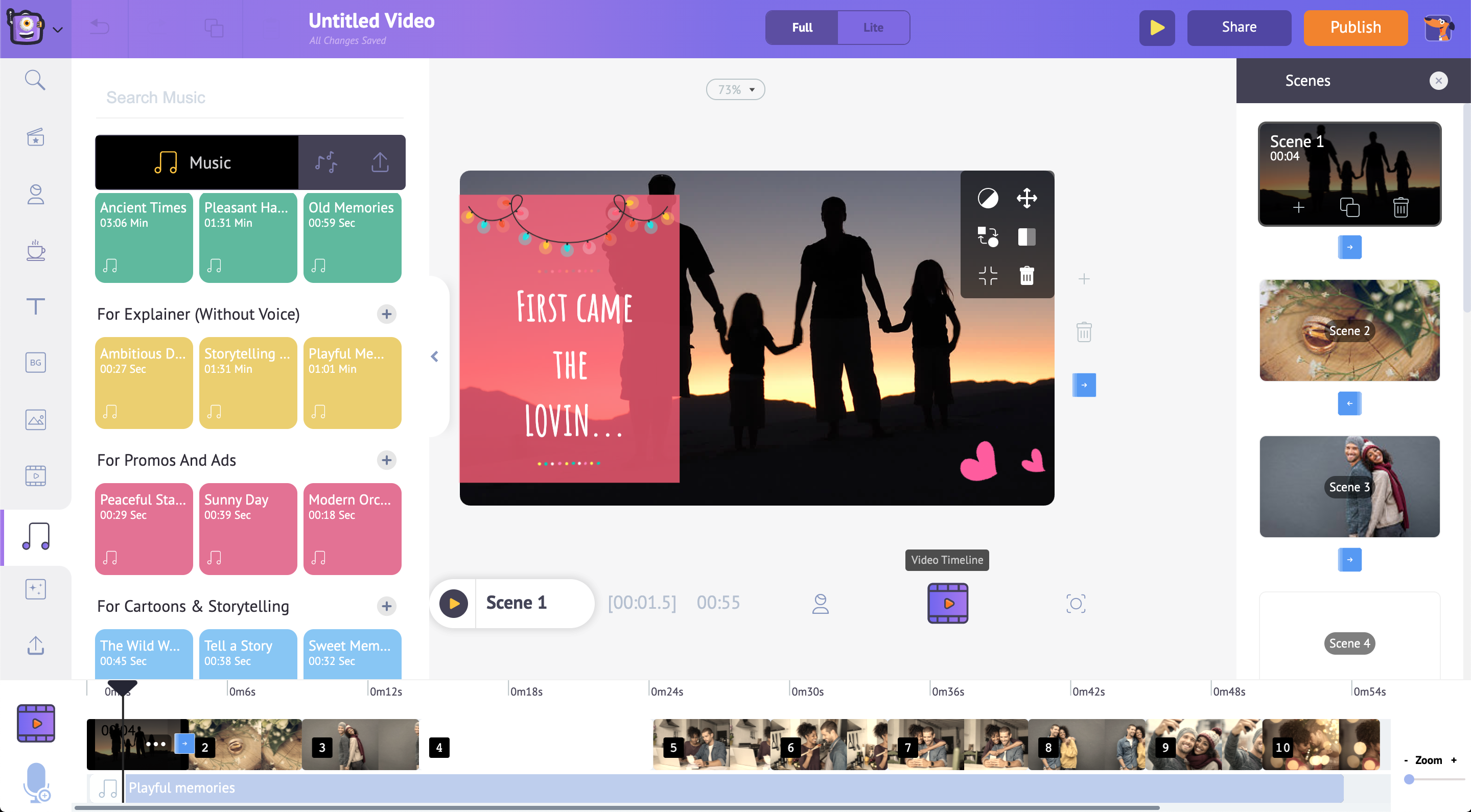The width and height of the screenshot is (1471, 812).
Task: Toggle Full view mode button
Action: click(x=802, y=27)
